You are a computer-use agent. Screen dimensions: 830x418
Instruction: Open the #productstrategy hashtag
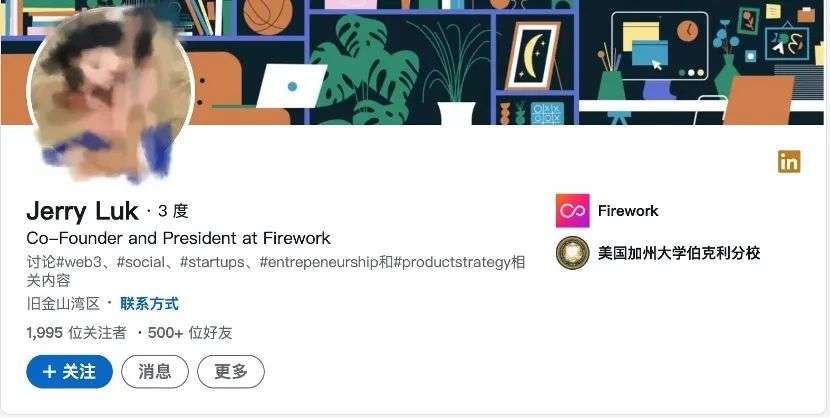451,262
